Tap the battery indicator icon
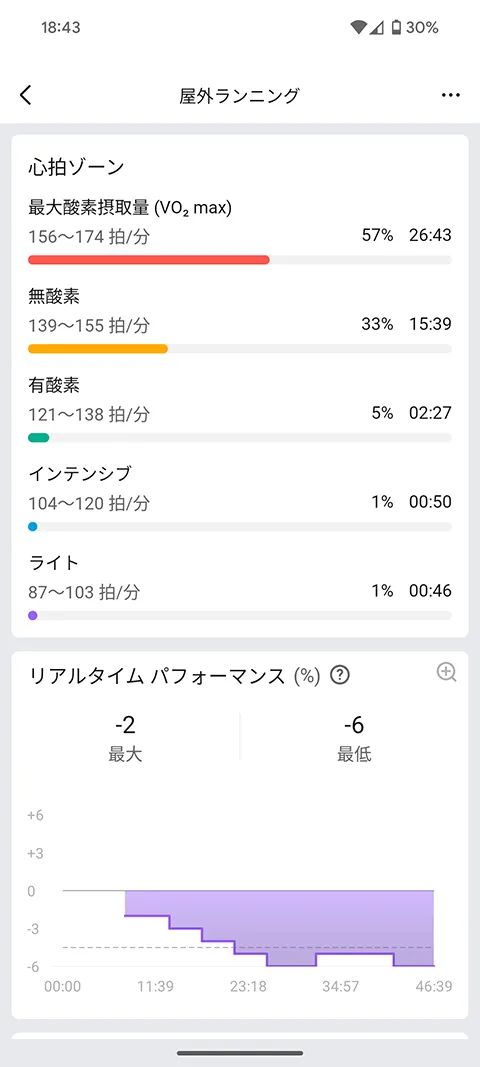 [396, 28]
